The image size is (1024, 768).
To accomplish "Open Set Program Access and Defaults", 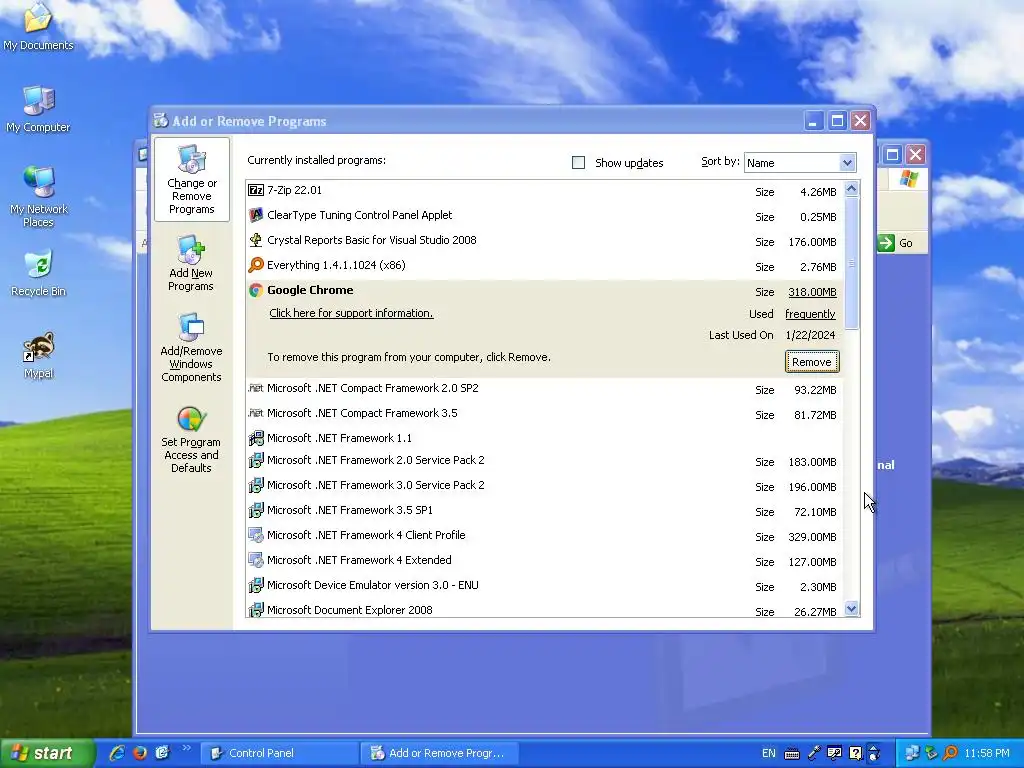I will click(x=191, y=440).
